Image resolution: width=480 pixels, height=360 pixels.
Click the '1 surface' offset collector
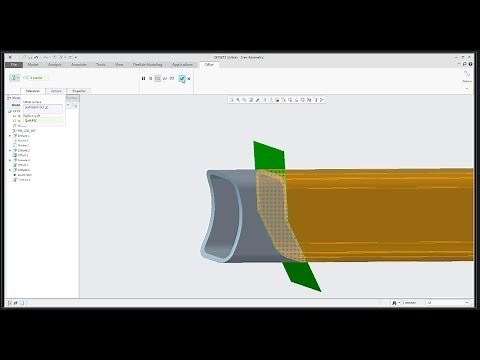pos(38,78)
